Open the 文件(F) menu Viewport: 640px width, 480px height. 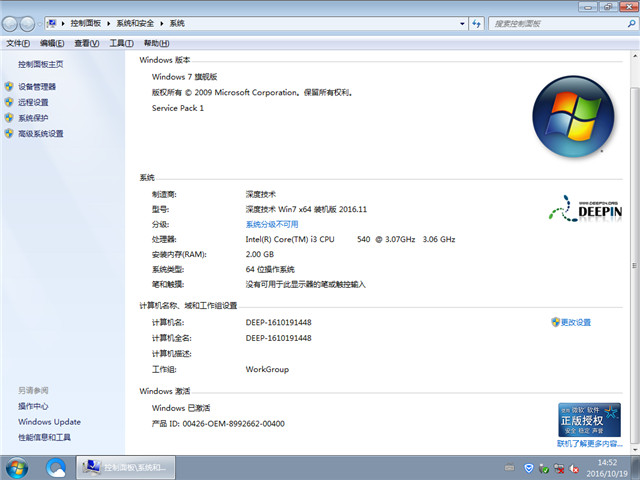18,43
